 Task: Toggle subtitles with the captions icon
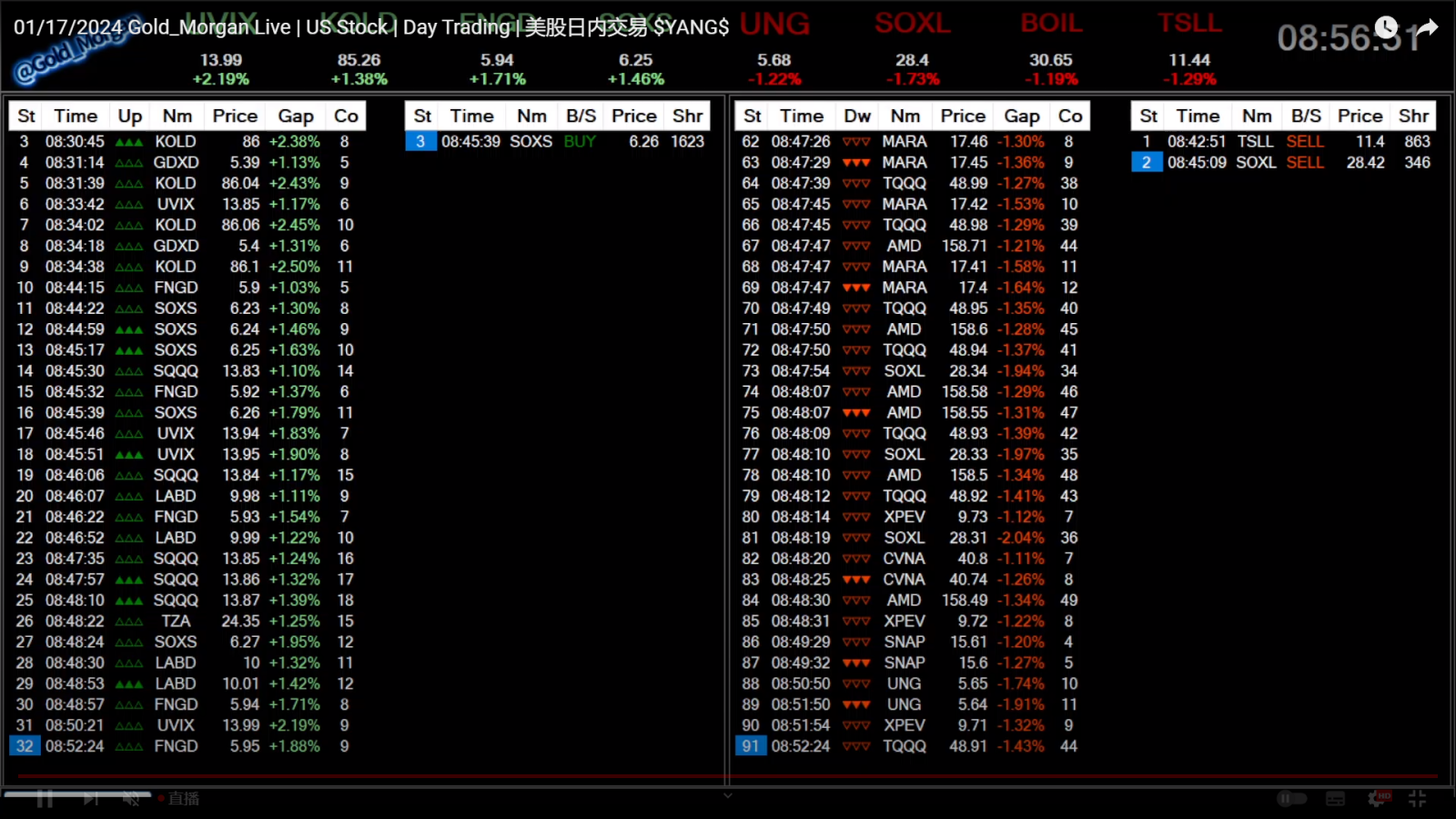coord(1335,799)
